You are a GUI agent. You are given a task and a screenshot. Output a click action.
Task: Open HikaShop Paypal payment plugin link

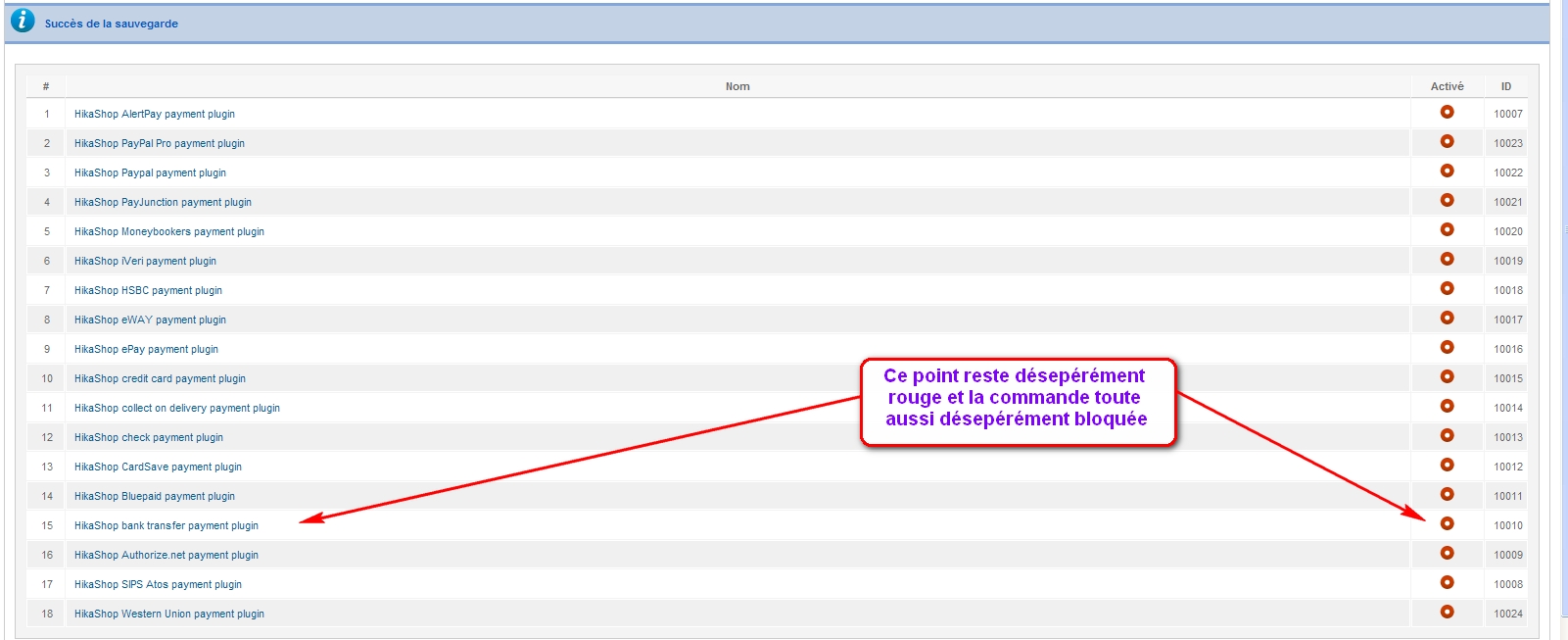coord(150,173)
